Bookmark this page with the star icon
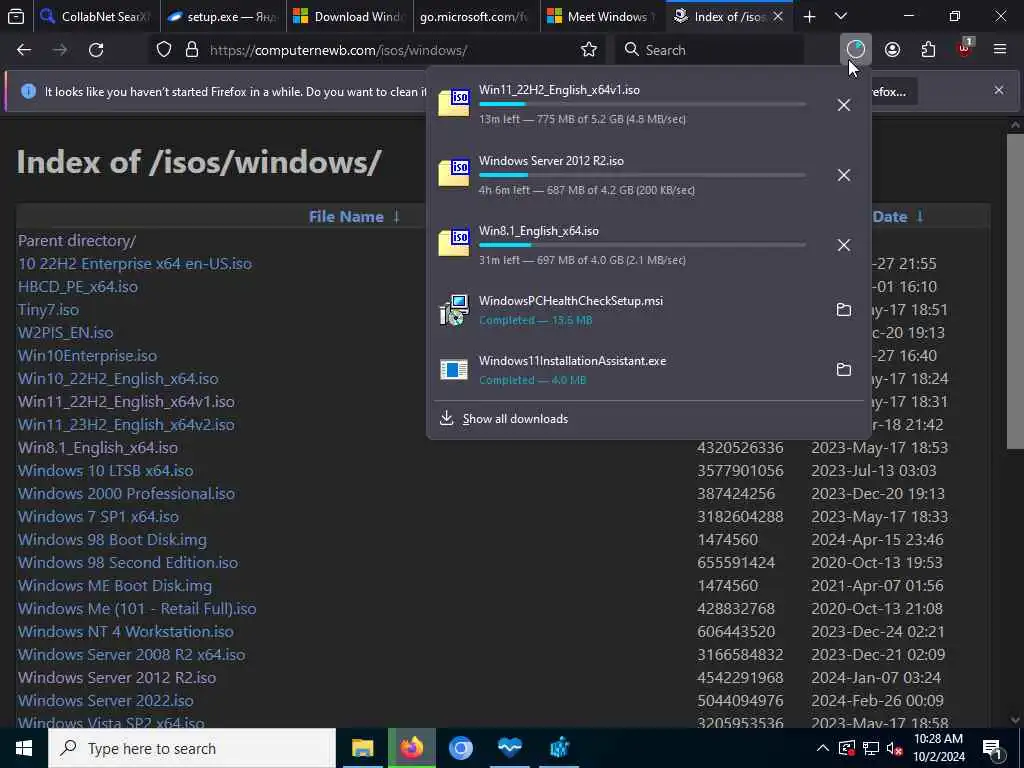This screenshot has height=768, width=1024. 588,50
